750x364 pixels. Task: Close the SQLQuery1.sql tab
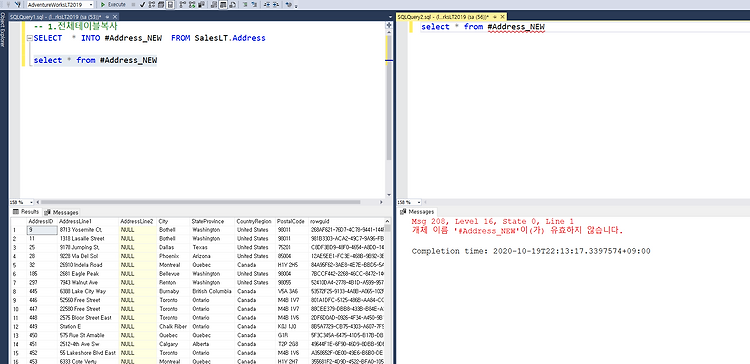click(x=115, y=17)
